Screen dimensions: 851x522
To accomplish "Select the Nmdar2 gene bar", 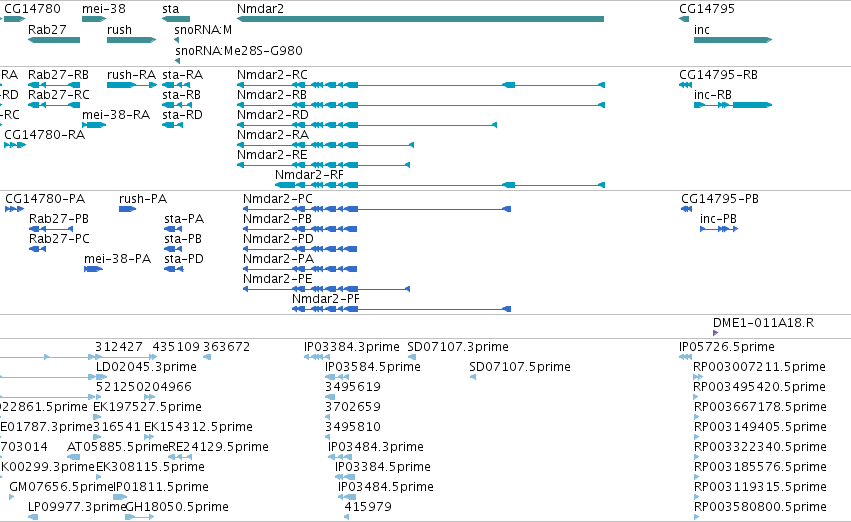I will [x=421, y=19].
